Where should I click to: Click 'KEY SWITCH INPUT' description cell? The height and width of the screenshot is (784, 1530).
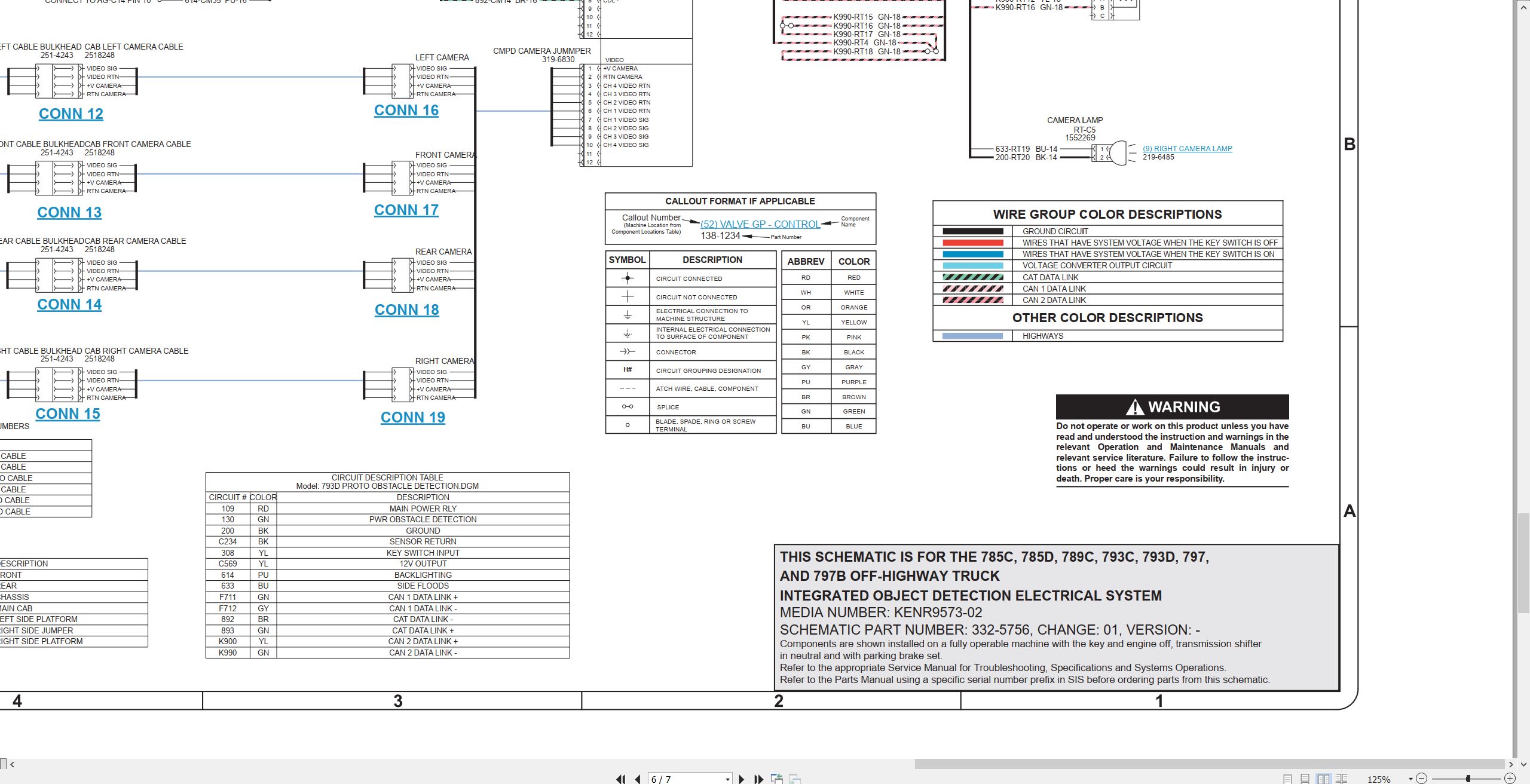pyautogui.click(x=423, y=553)
